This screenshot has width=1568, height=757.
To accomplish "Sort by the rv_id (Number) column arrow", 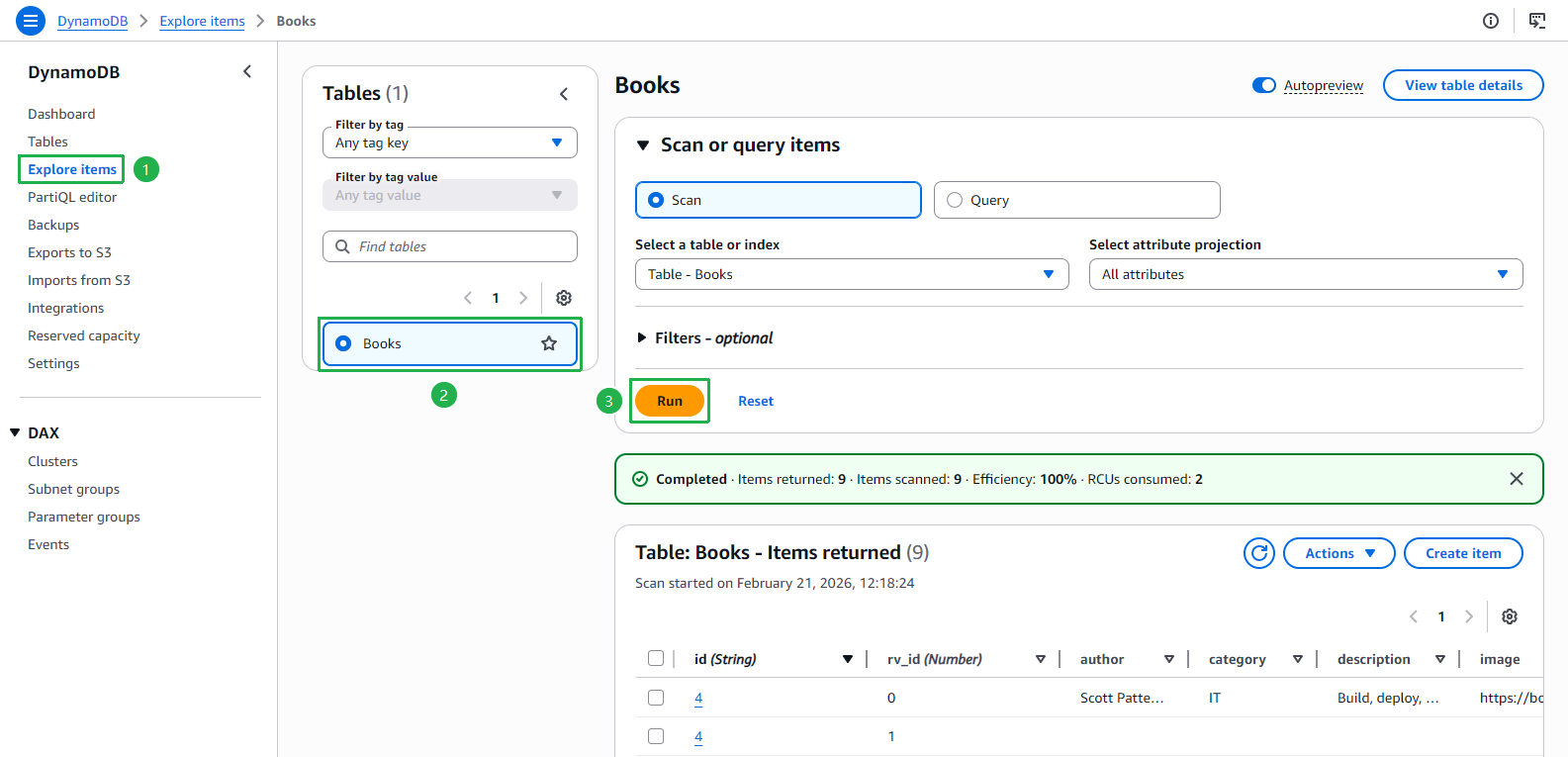I will point(1041,659).
